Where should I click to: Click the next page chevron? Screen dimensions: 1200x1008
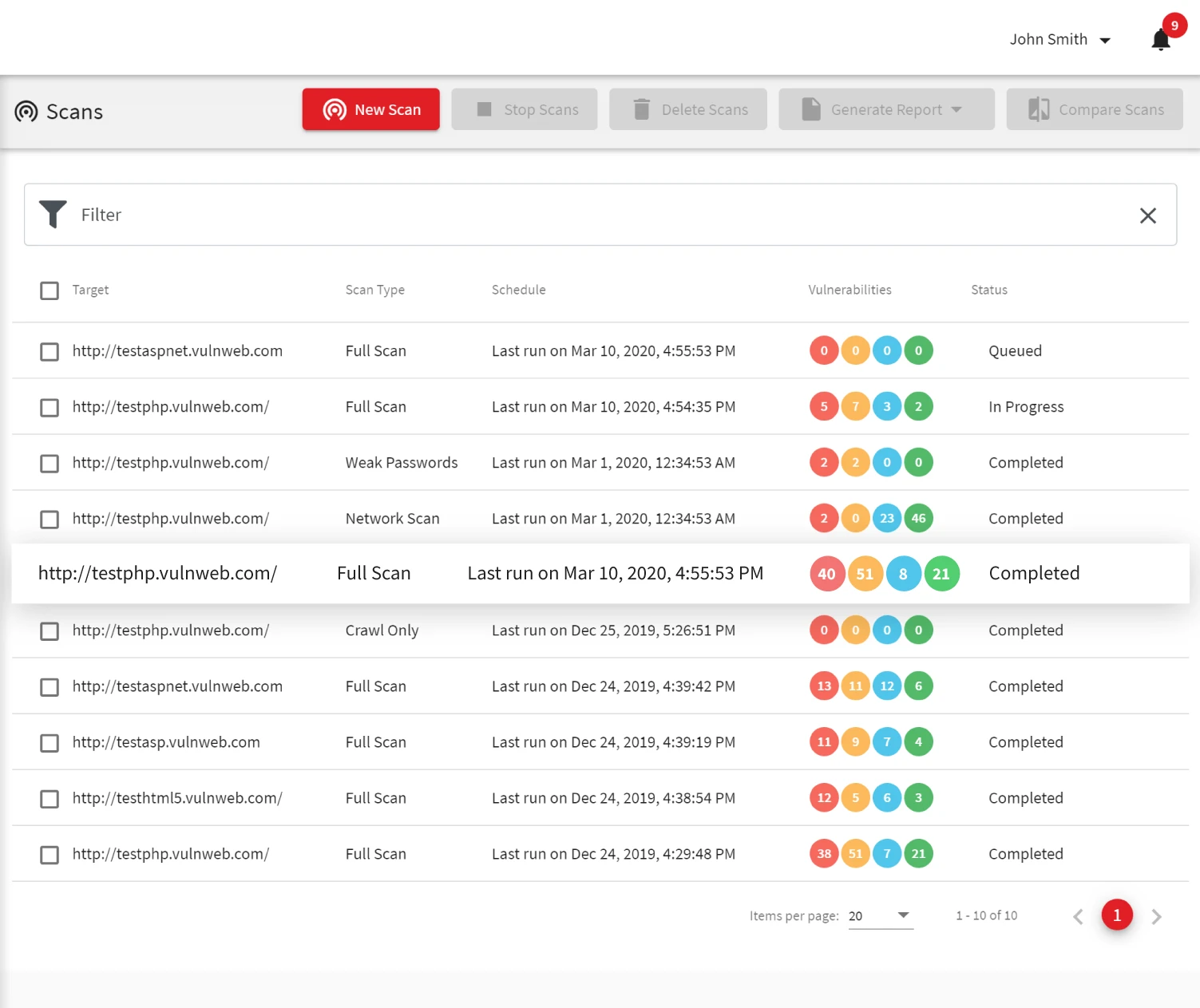coord(1157,916)
